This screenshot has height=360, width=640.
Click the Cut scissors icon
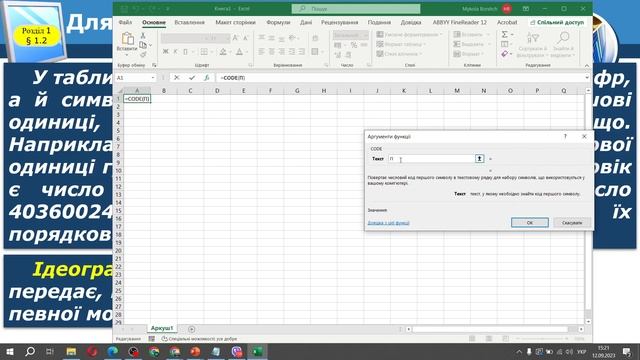143,36
